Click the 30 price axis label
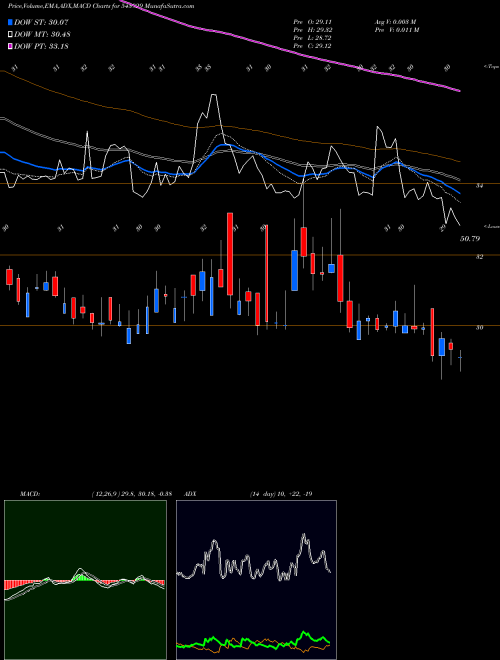Viewport: 500px width, 660px height. coord(479,327)
